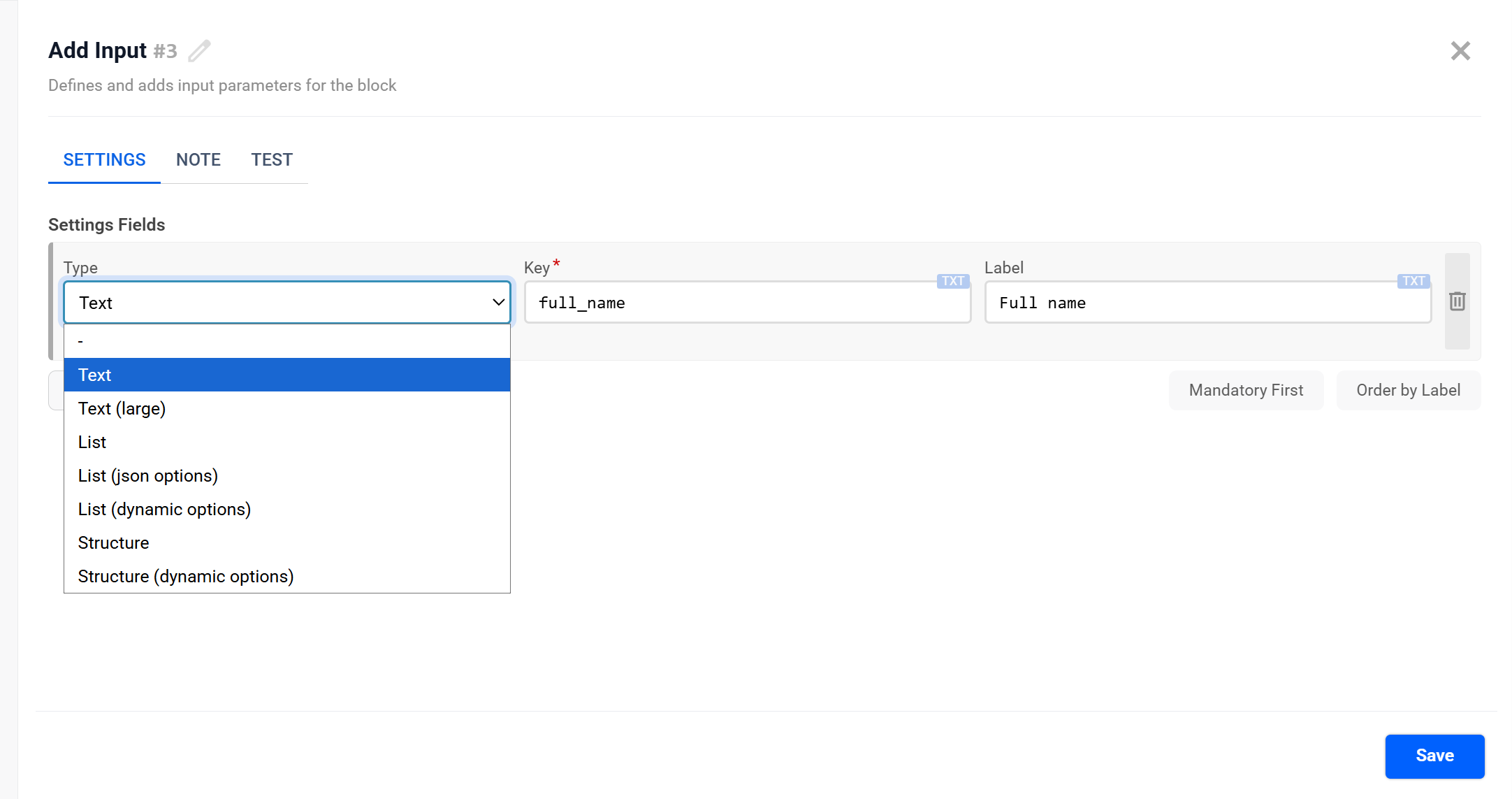Click the TXT badge on Label field
This screenshot has width=1512, height=799.
[1413, 281]
